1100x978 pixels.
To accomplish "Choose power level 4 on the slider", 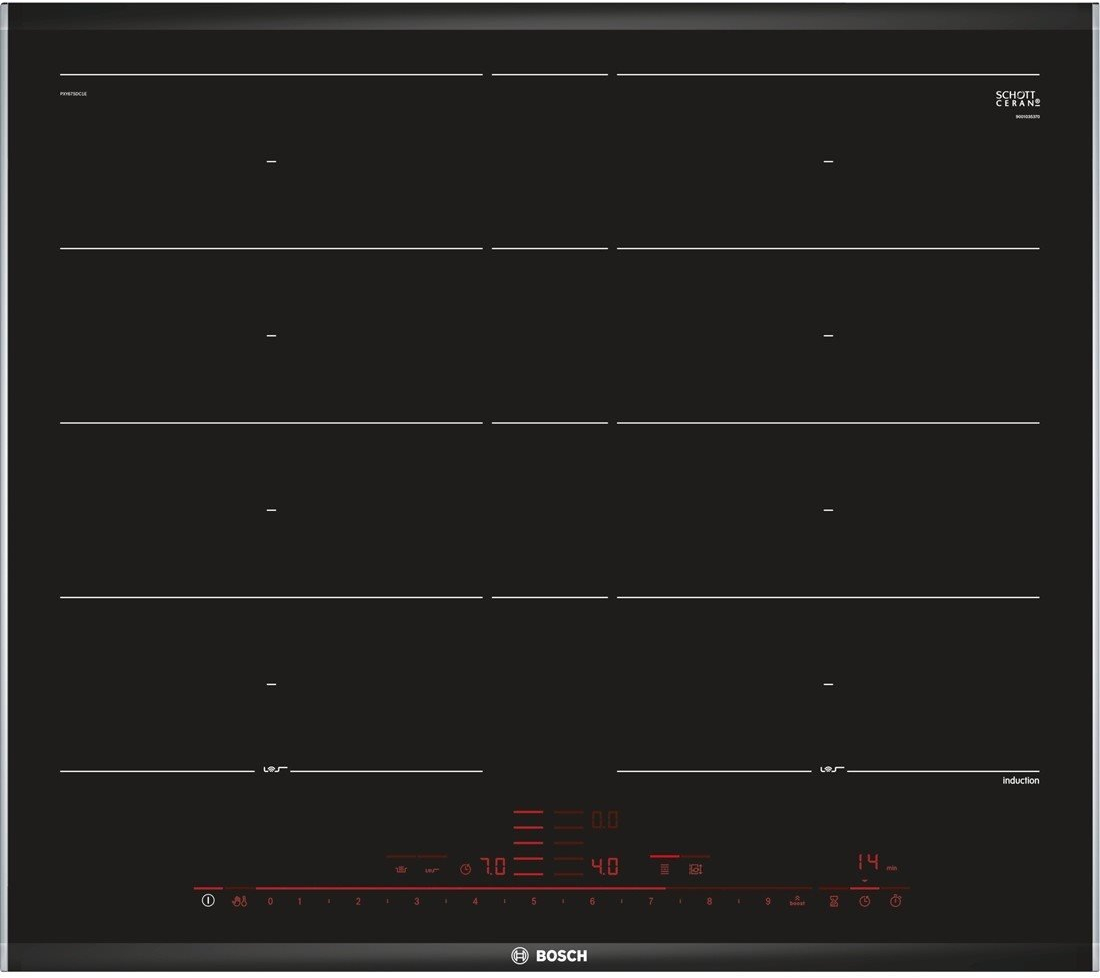I will (x=475, y=902).
